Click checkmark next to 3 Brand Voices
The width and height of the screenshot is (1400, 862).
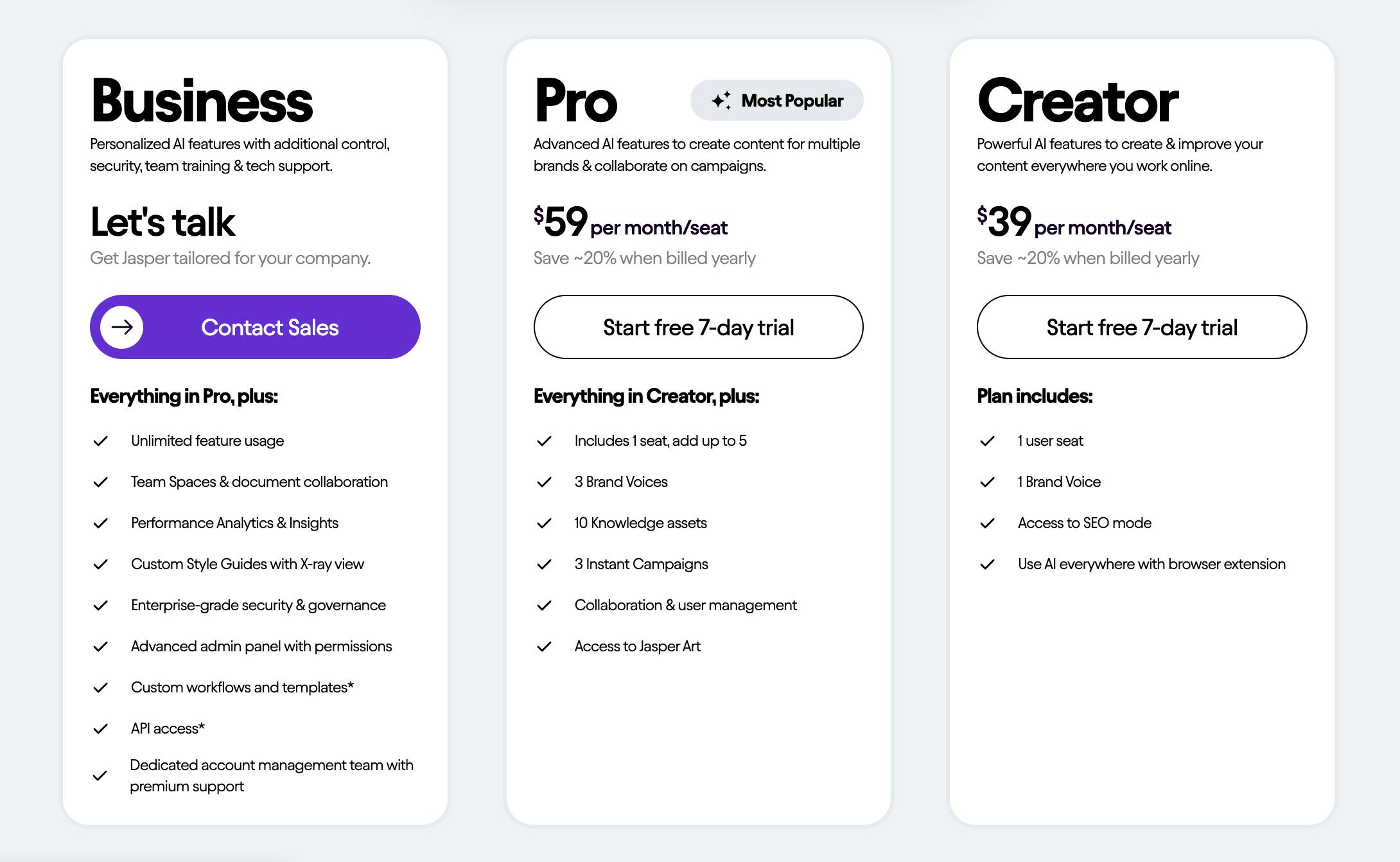coord(545,482)
